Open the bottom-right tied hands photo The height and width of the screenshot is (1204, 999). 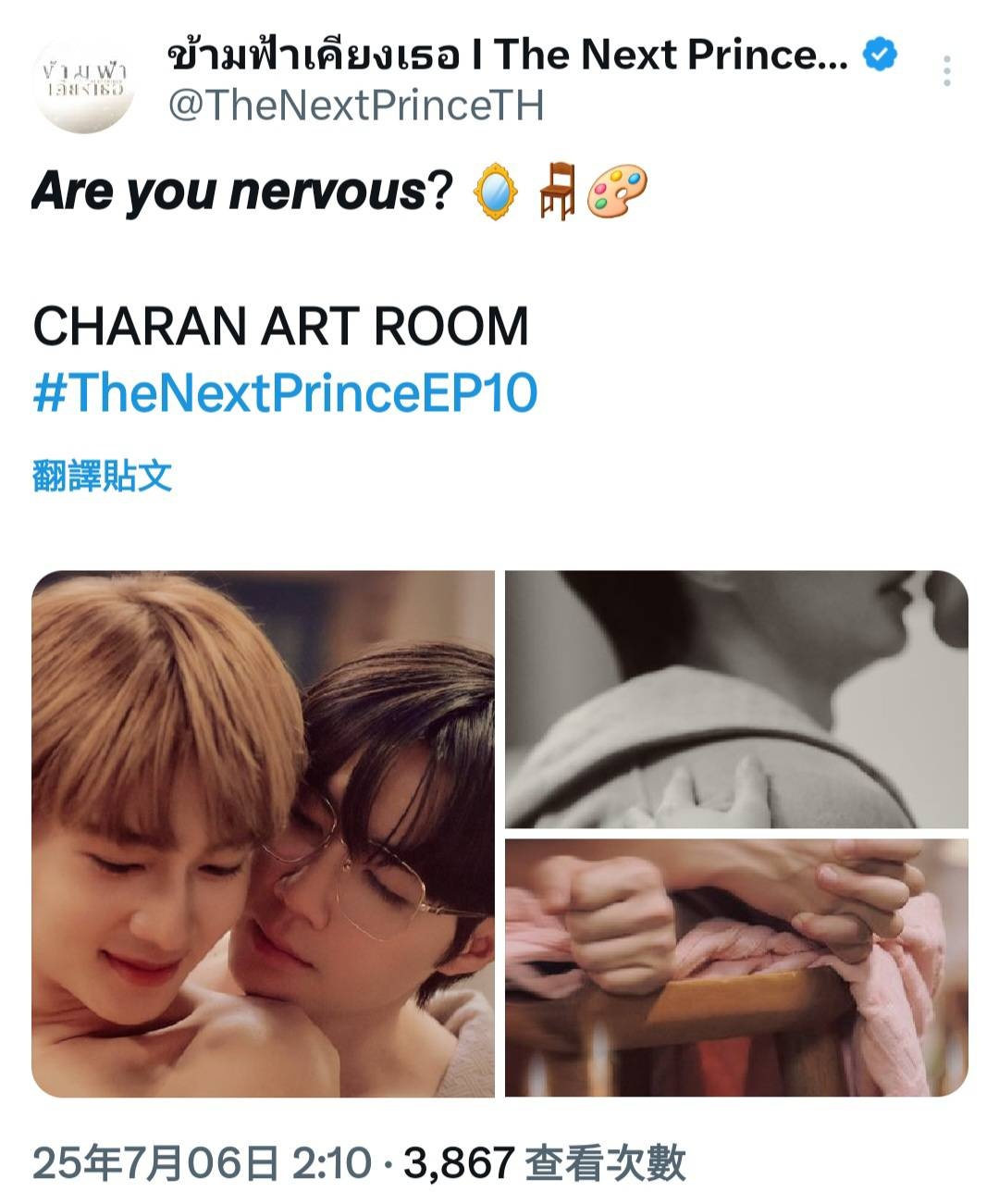[736, 968]
